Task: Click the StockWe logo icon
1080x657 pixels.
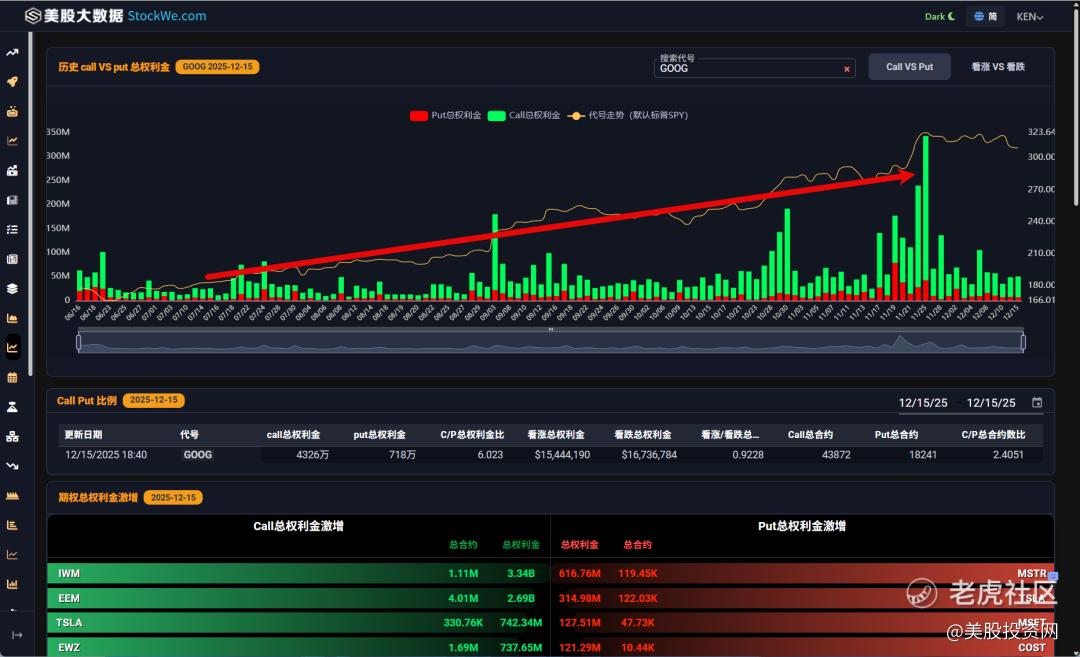Action: pyautogui.click(x=32, y=16)
